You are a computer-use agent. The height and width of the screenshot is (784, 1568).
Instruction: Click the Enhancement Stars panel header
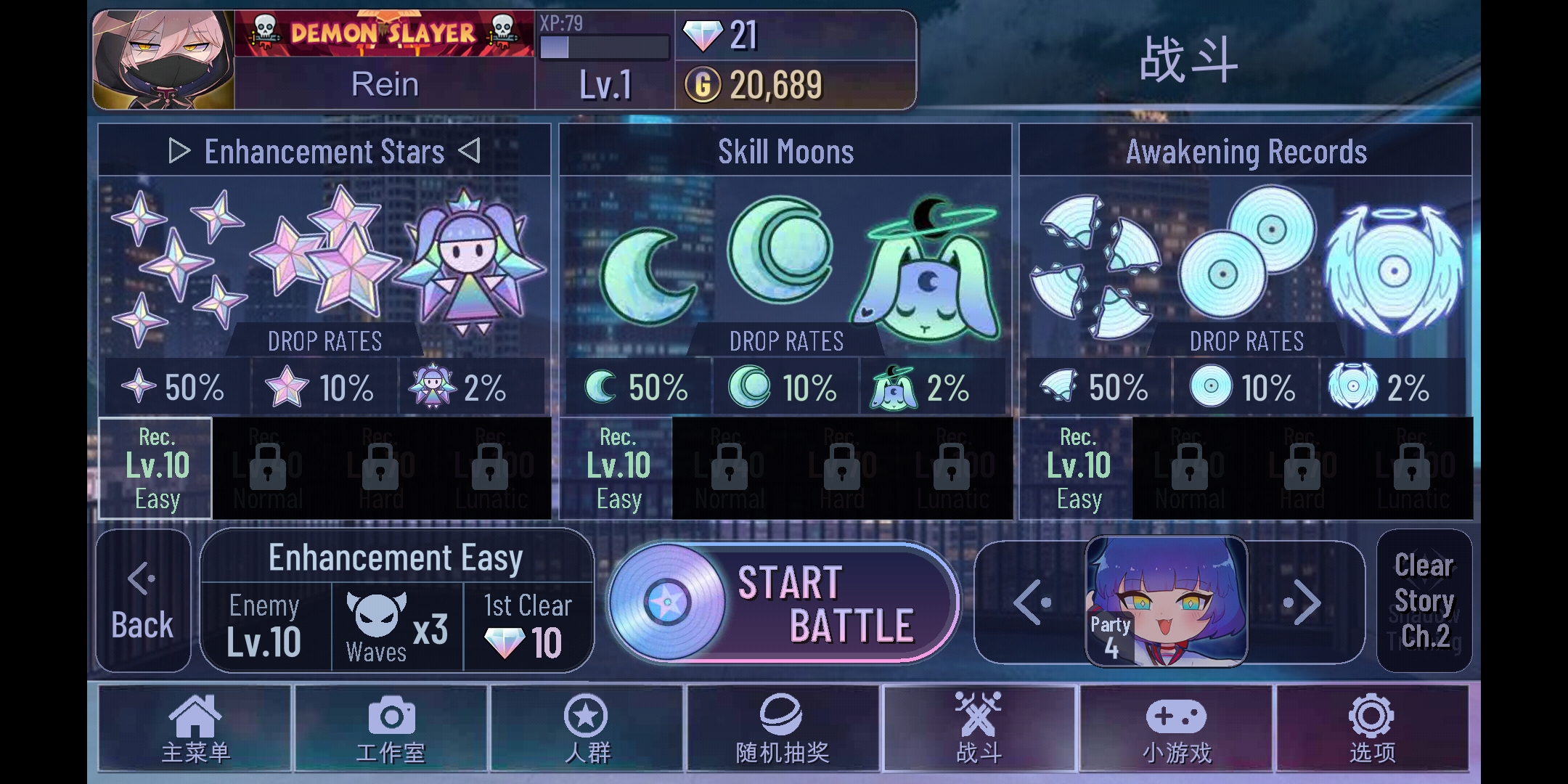click(x=324, y=150)
